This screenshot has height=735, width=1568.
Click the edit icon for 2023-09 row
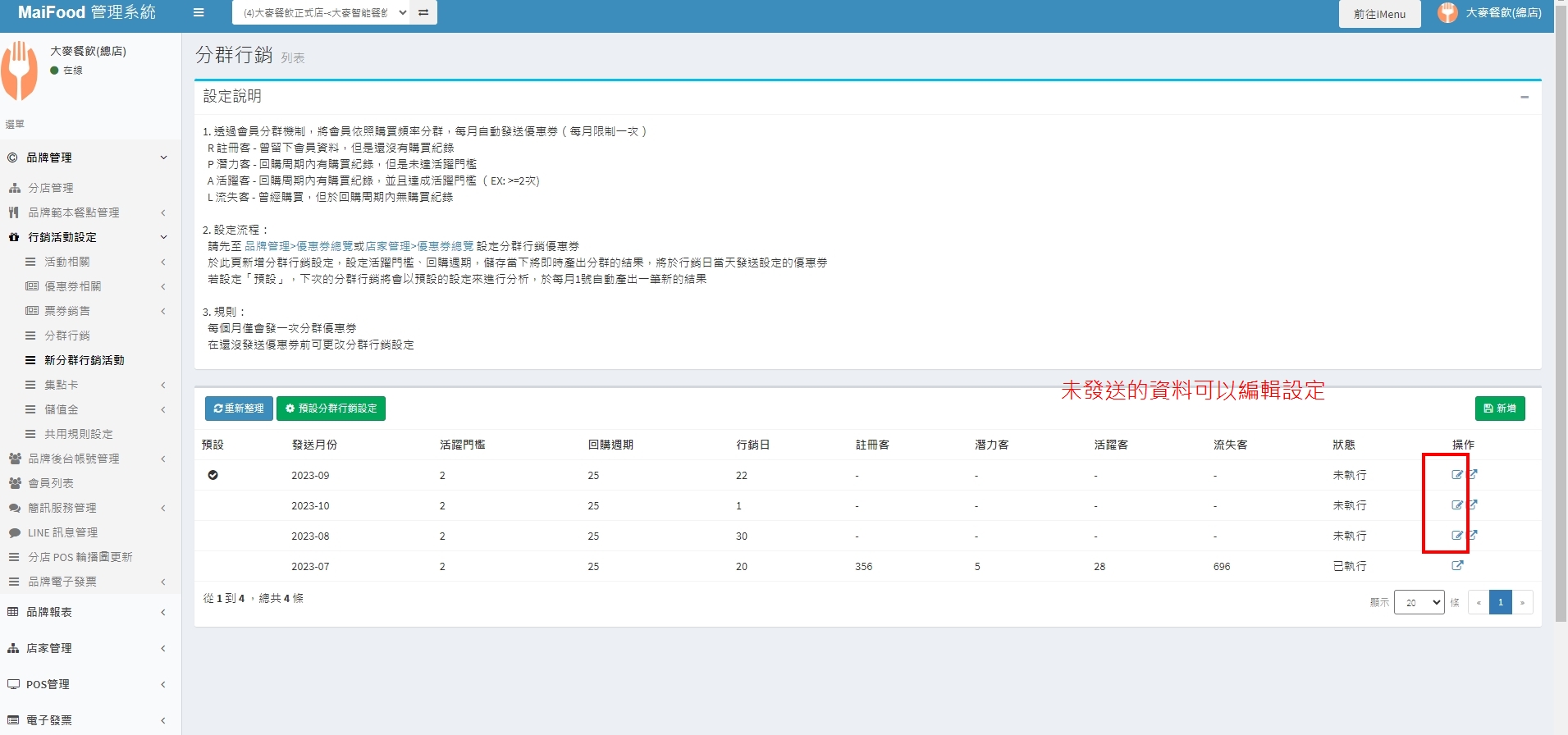point(1456,475)
